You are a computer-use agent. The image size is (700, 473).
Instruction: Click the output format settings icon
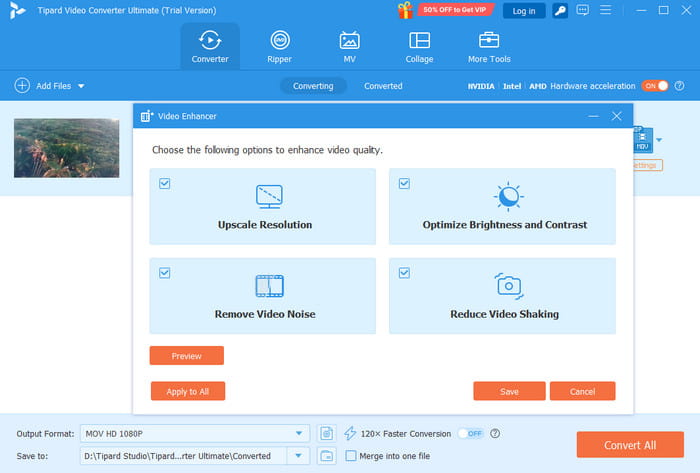[x=326, y=433]
